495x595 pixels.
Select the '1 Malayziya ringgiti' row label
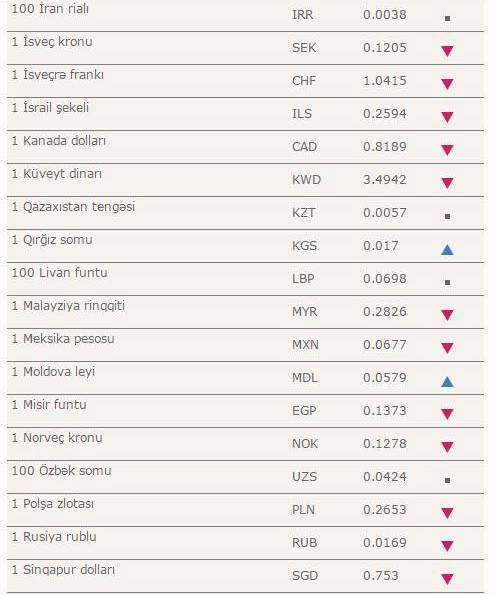tap(68, 306)
